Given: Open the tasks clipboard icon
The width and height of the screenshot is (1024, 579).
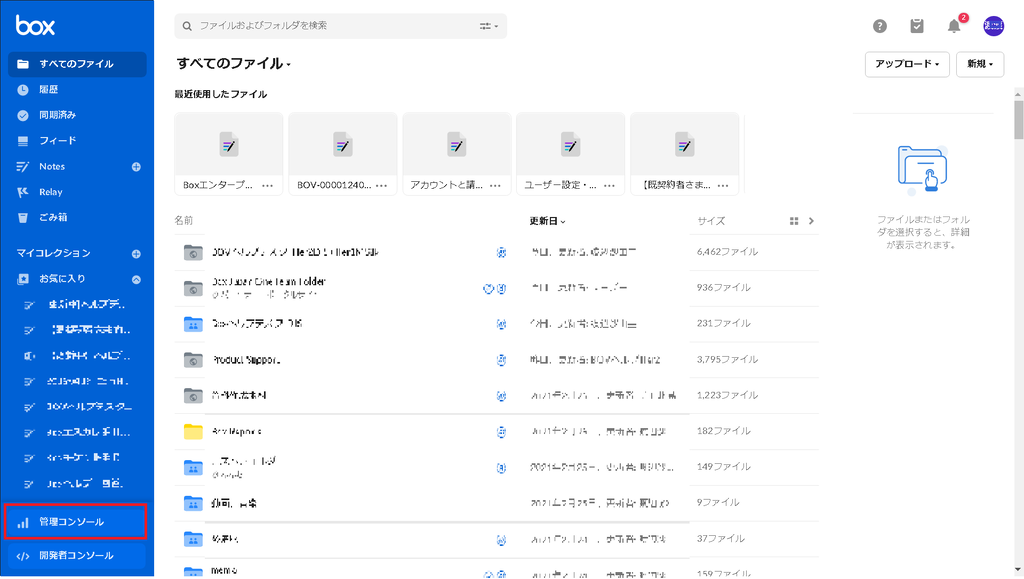Looking at the screenshot, I should pyautogui.click(x=917, y=26).
